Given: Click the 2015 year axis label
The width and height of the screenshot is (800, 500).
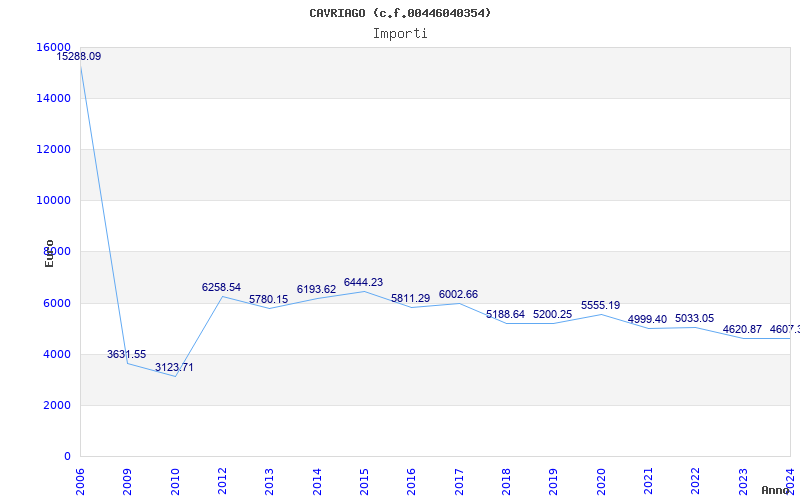Looking at the screenshot, I should pyautogui.click(x=364, y=482).
